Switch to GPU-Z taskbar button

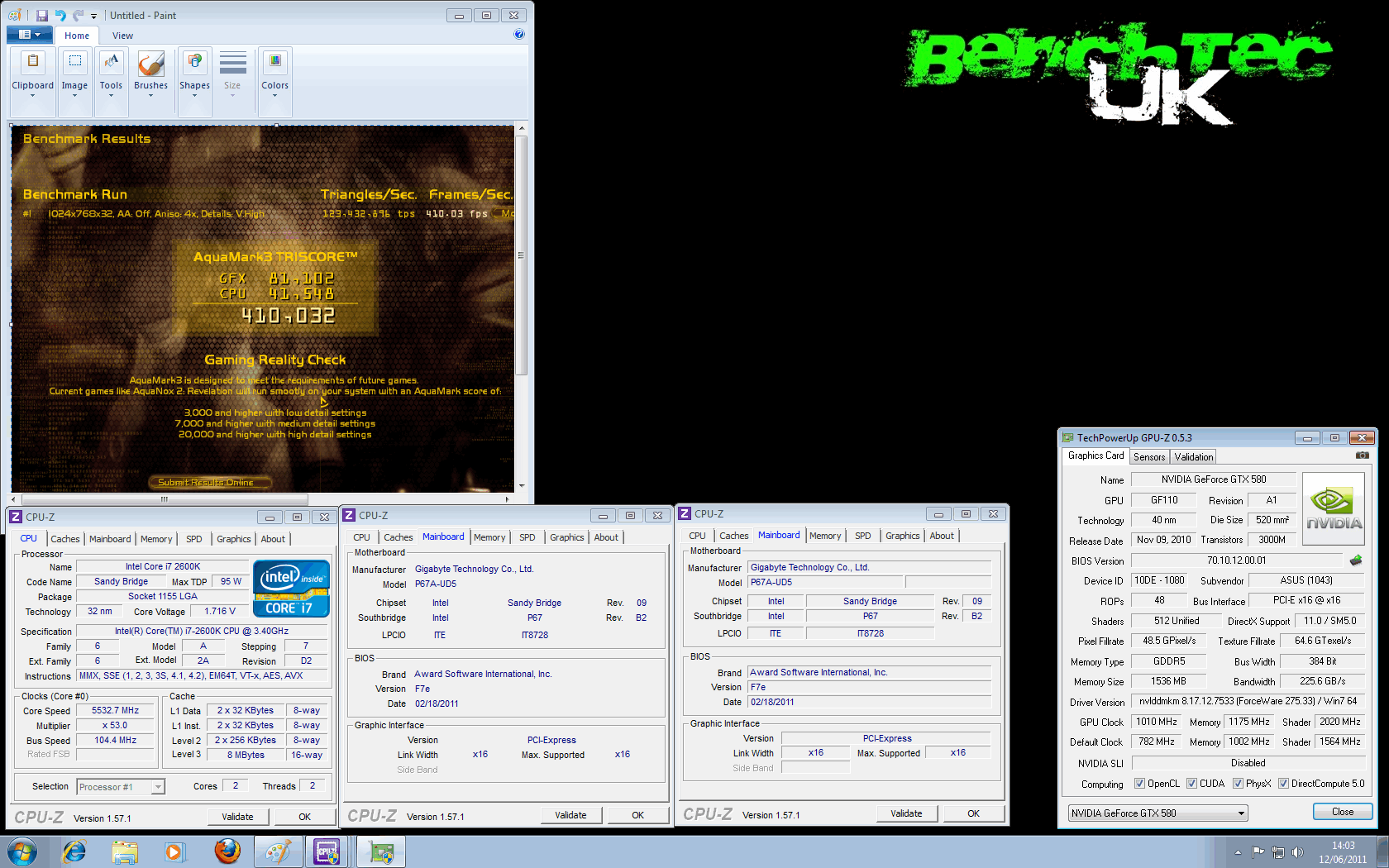click(x=381, y=851)
